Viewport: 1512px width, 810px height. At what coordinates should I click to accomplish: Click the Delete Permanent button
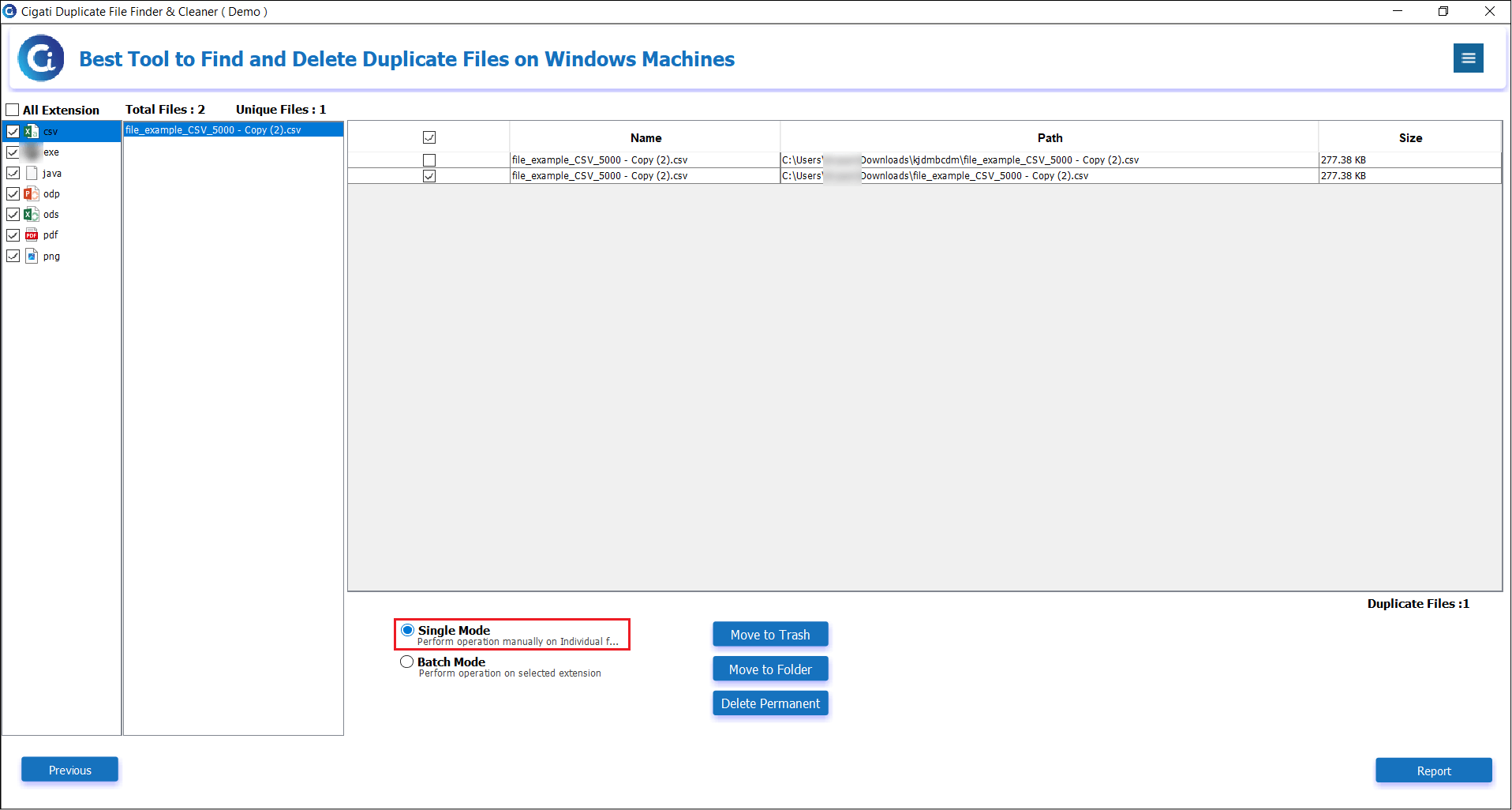tap(770, 703)
